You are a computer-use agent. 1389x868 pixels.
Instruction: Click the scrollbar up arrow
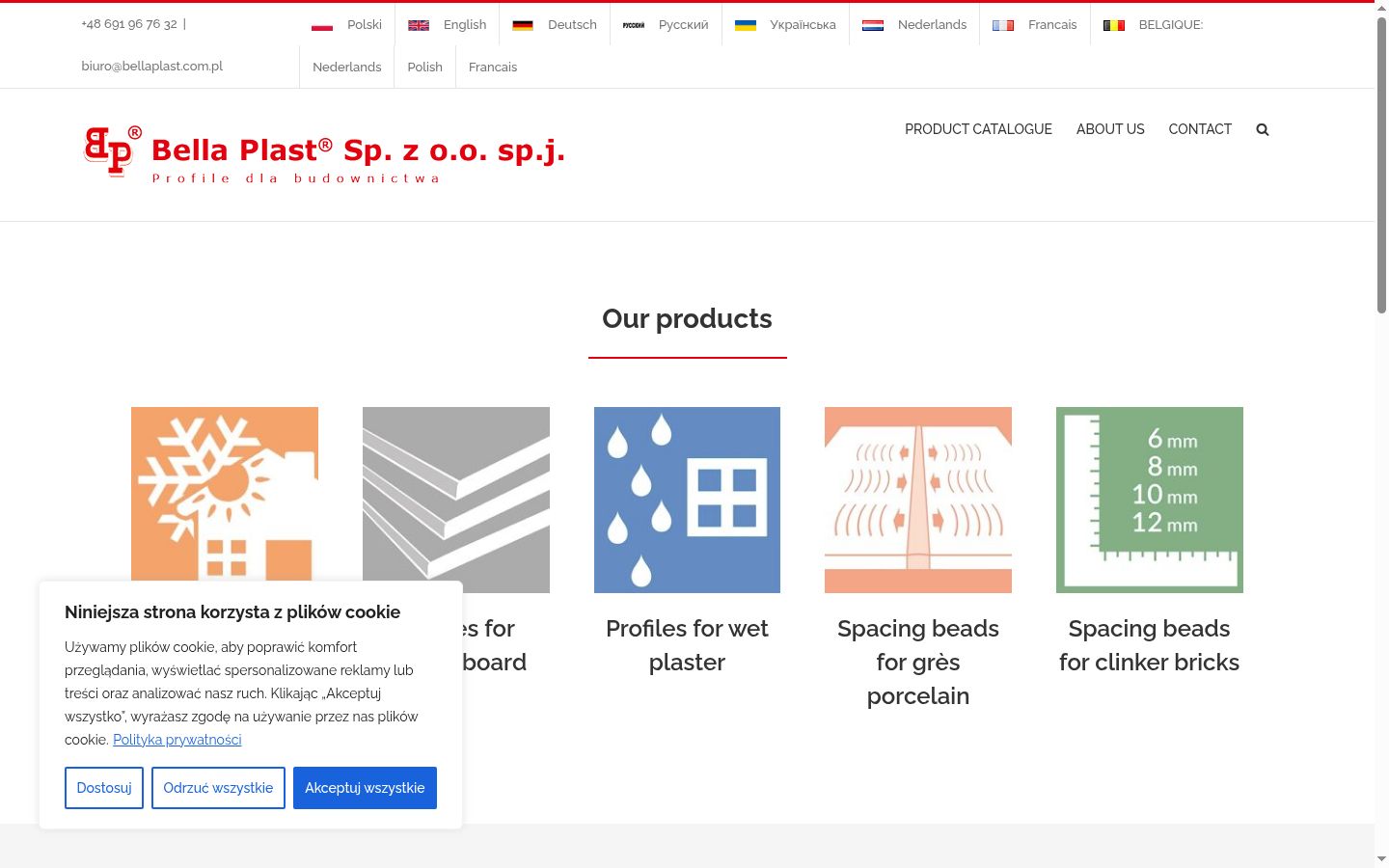(x=1381, y=8)
